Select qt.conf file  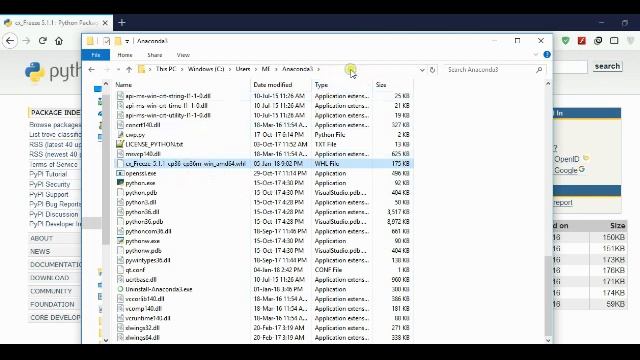[135, 270]
